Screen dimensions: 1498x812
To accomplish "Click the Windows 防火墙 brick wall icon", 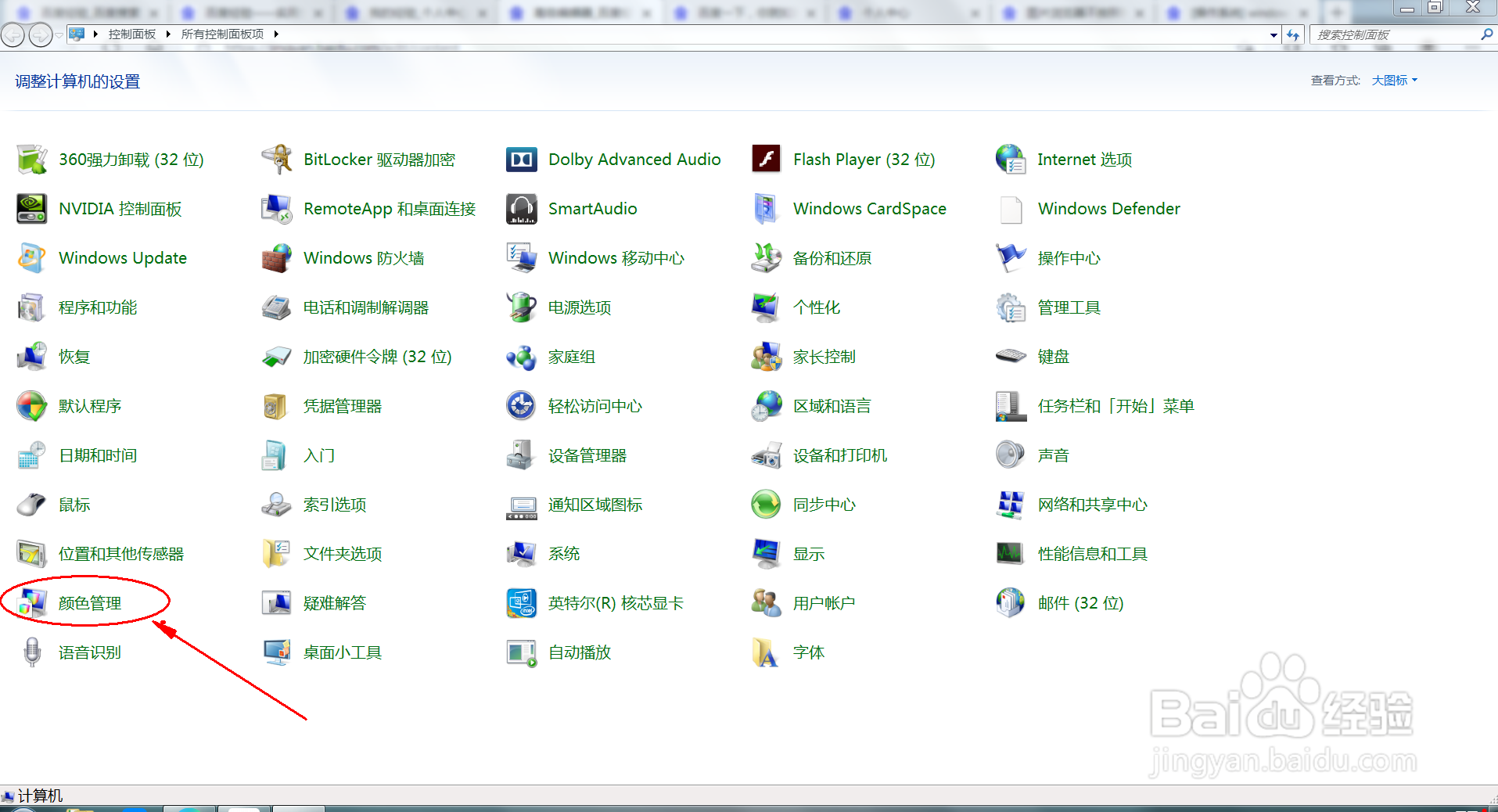I will point(277,258).
